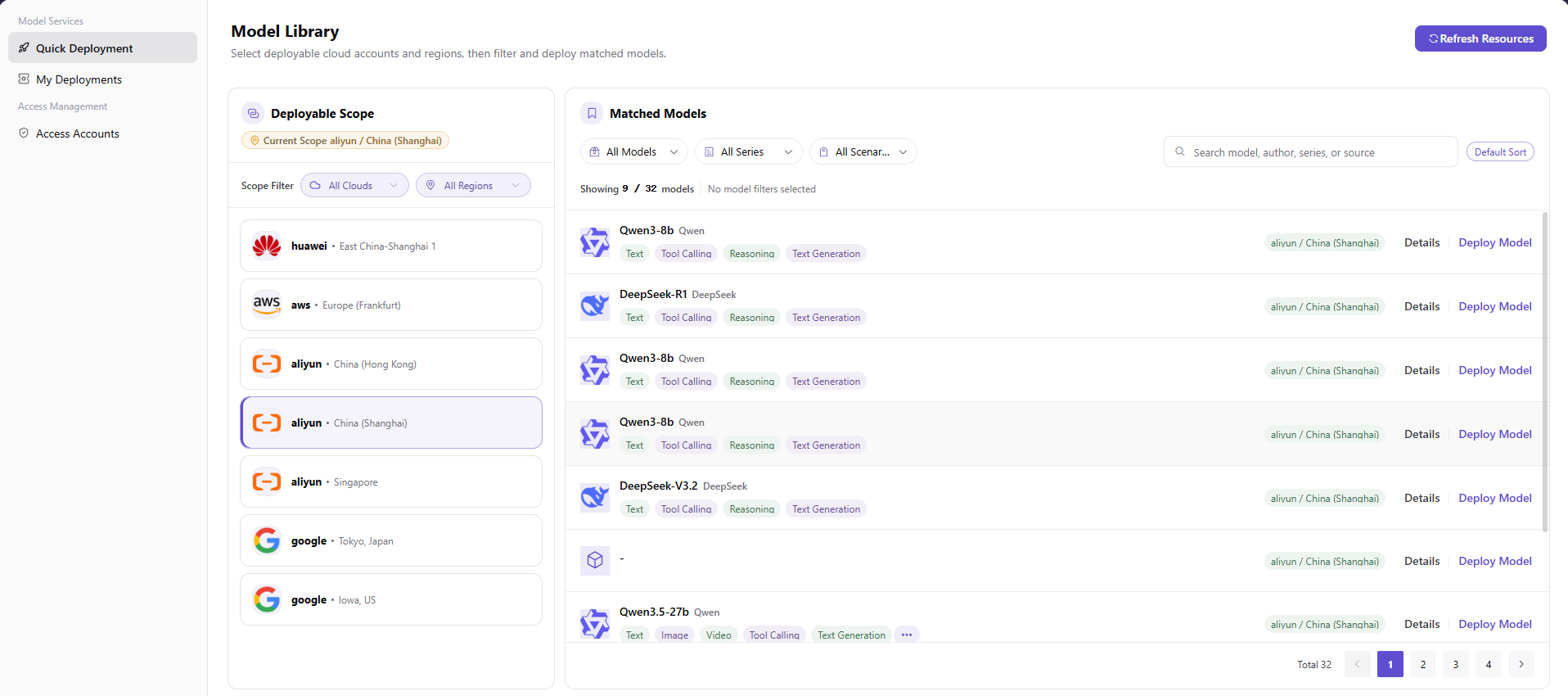This screenshot has height=696, width=1568.
Task: Click the Image tag on Qwen3.5-27b
Action: pyautogui.click(x=674, y=635)
